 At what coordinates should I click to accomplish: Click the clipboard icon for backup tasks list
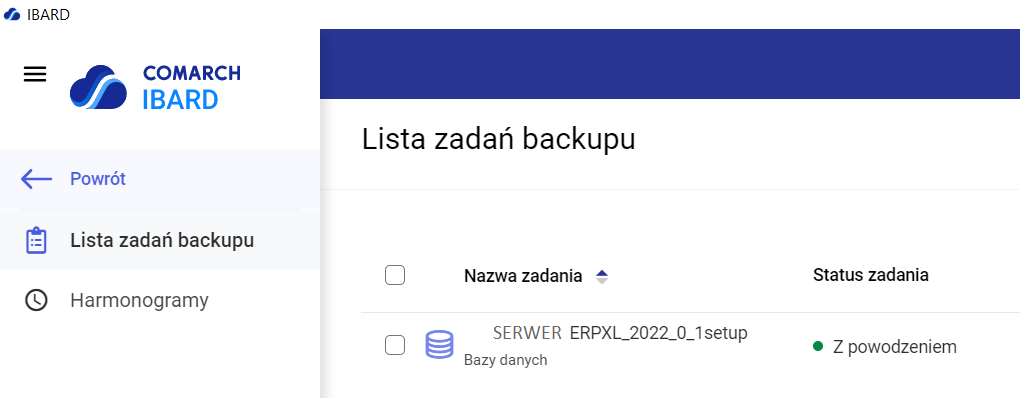(36, 241)
